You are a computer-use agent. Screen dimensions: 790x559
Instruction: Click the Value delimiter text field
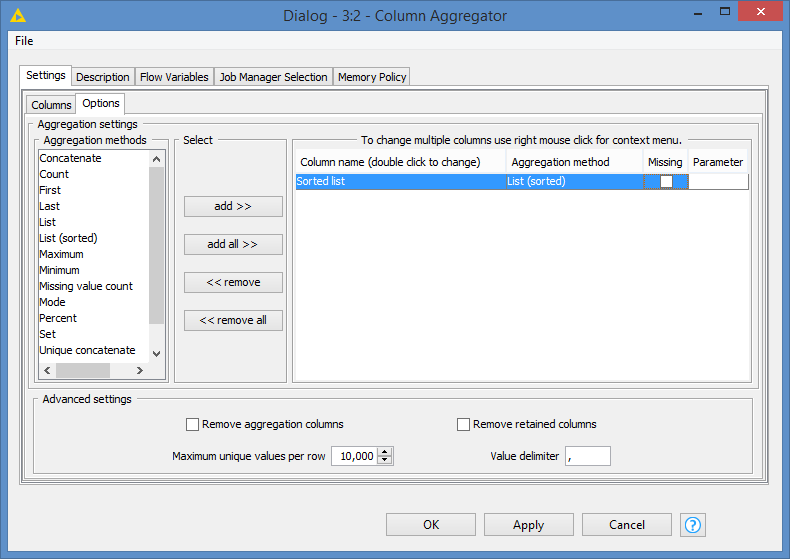(x=587, y=456)
